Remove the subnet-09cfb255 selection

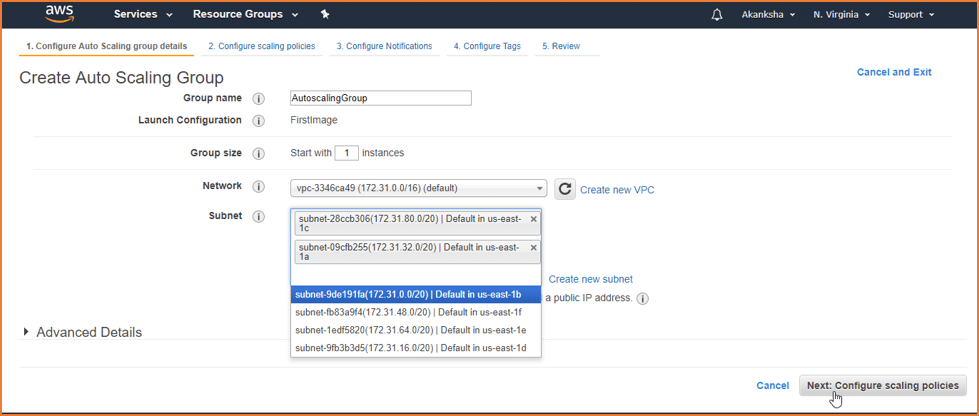(533, 247)
